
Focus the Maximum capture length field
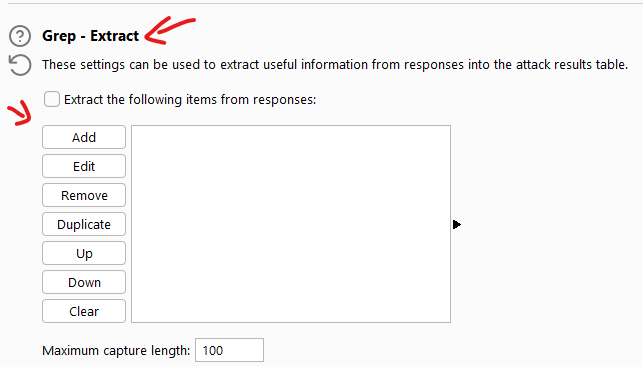(229, 350)
